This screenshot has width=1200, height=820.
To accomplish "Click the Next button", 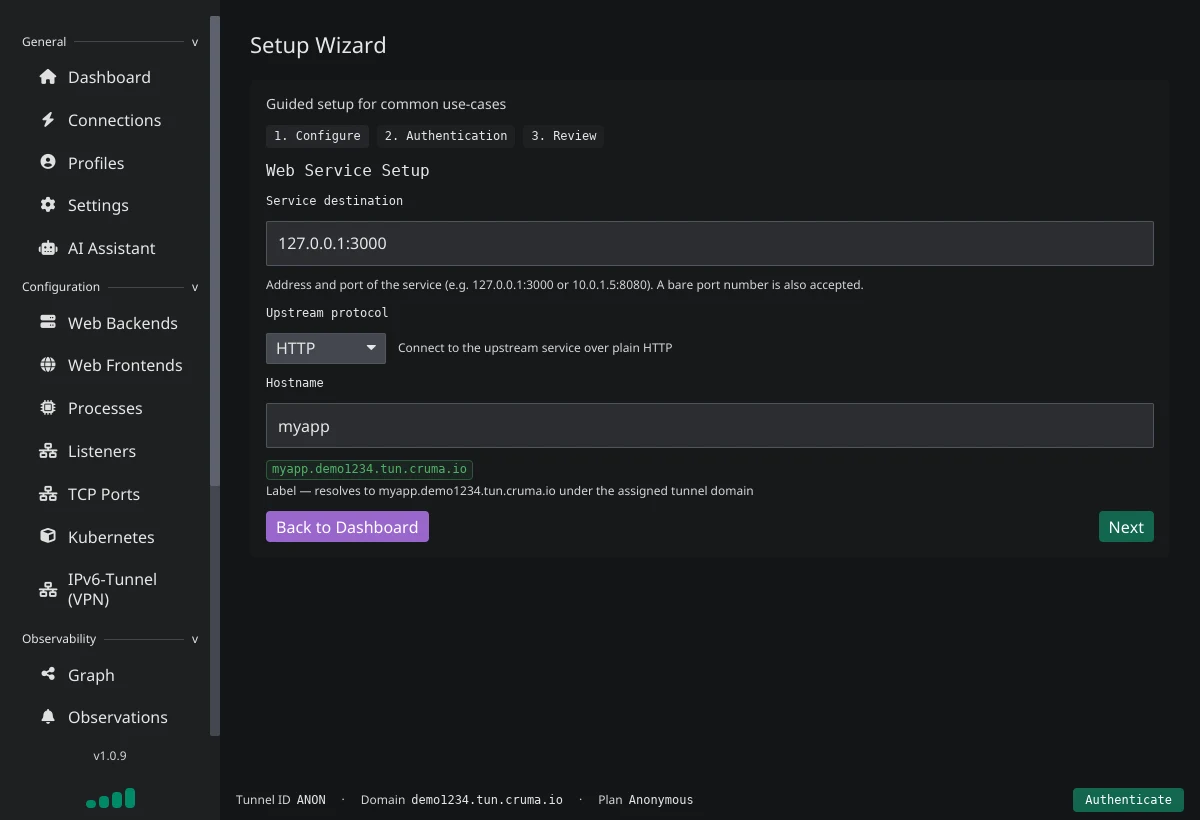I will click(1126, 527).
